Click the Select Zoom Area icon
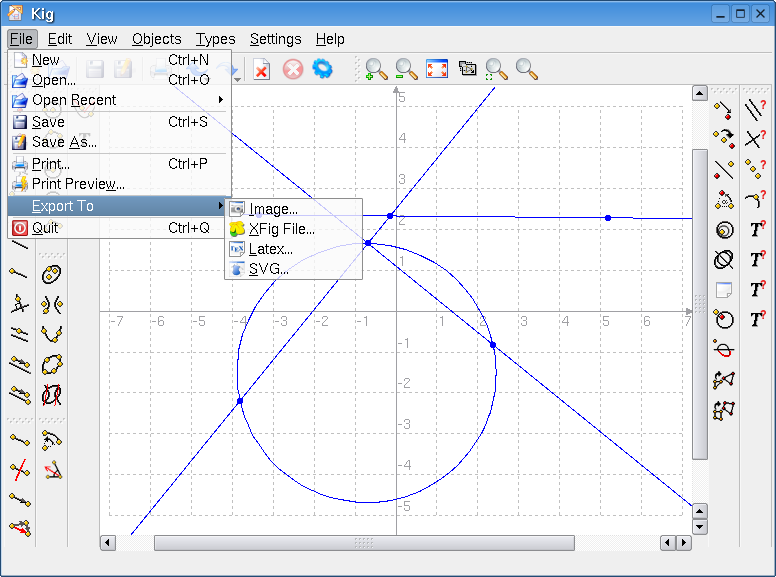The image size is (776, 577). (x=496, y=69)
